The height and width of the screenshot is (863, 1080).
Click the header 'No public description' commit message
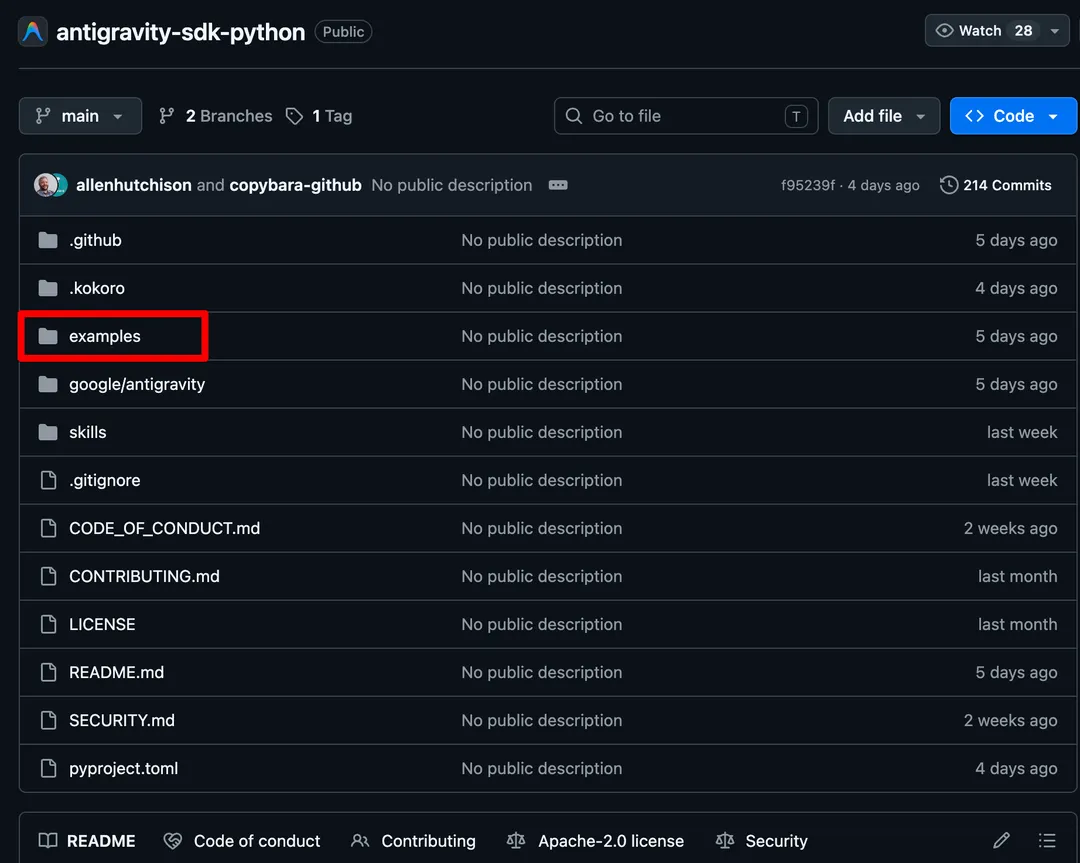452,185
